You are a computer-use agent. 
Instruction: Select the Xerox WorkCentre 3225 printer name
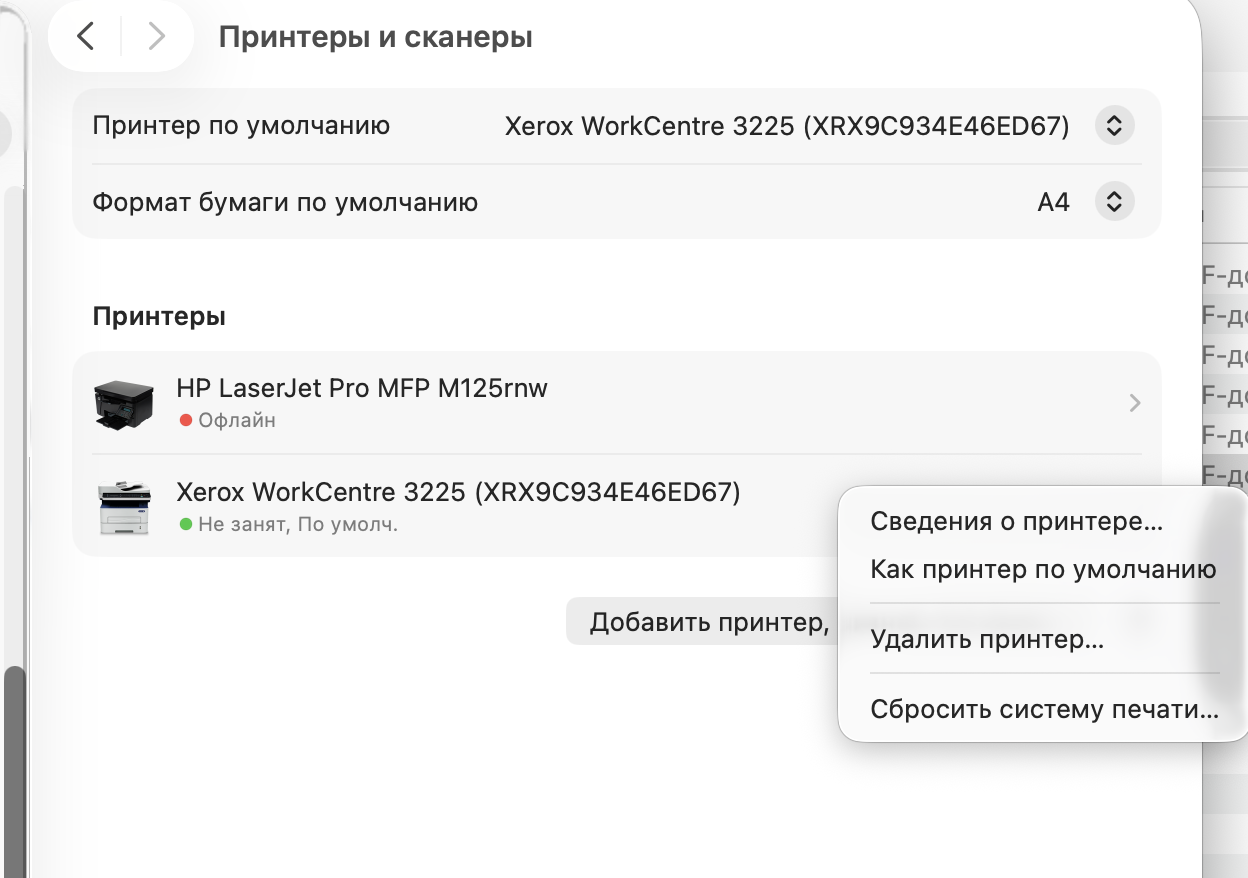point(458,492)
